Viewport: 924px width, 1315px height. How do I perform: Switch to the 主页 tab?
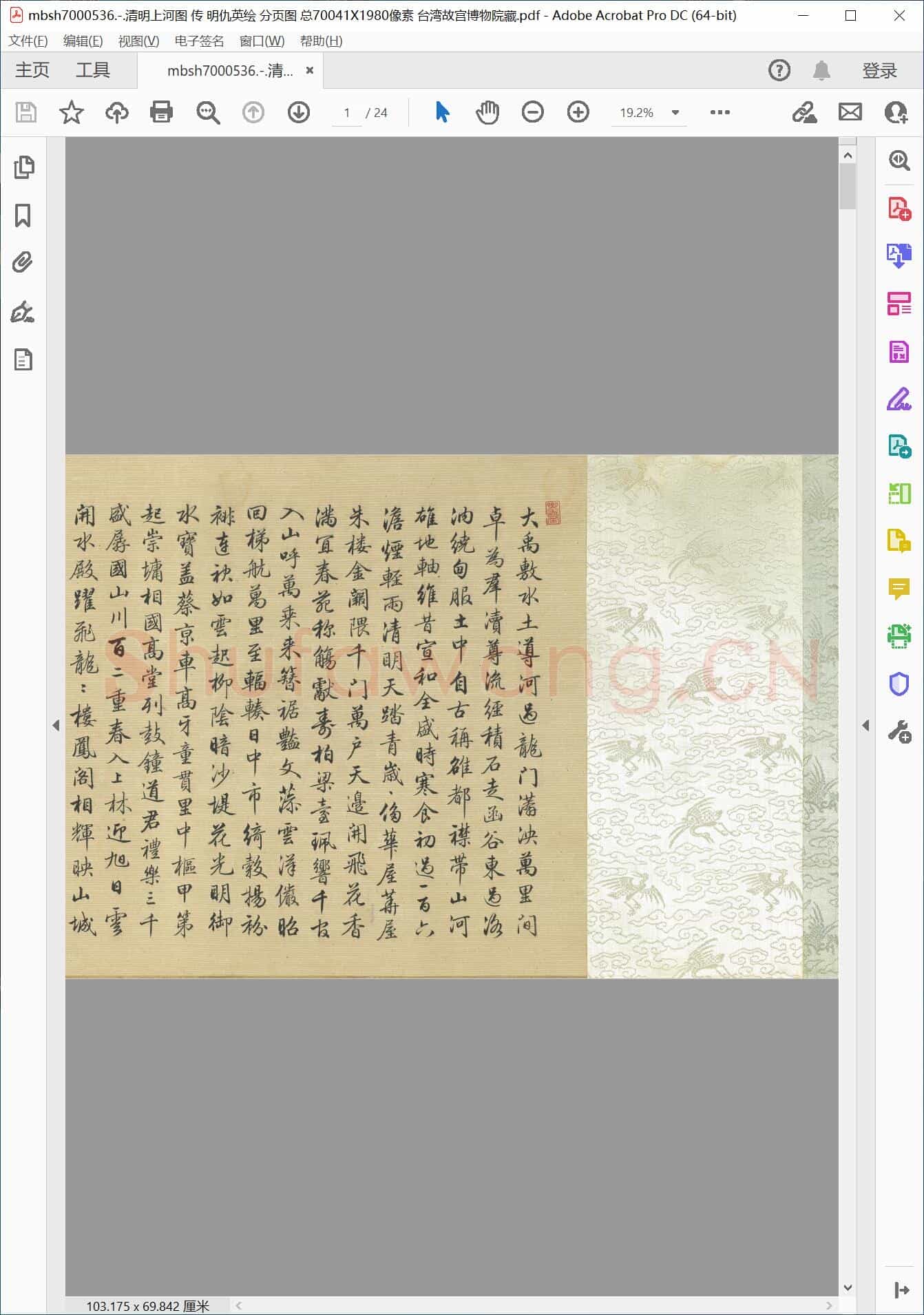32,70
